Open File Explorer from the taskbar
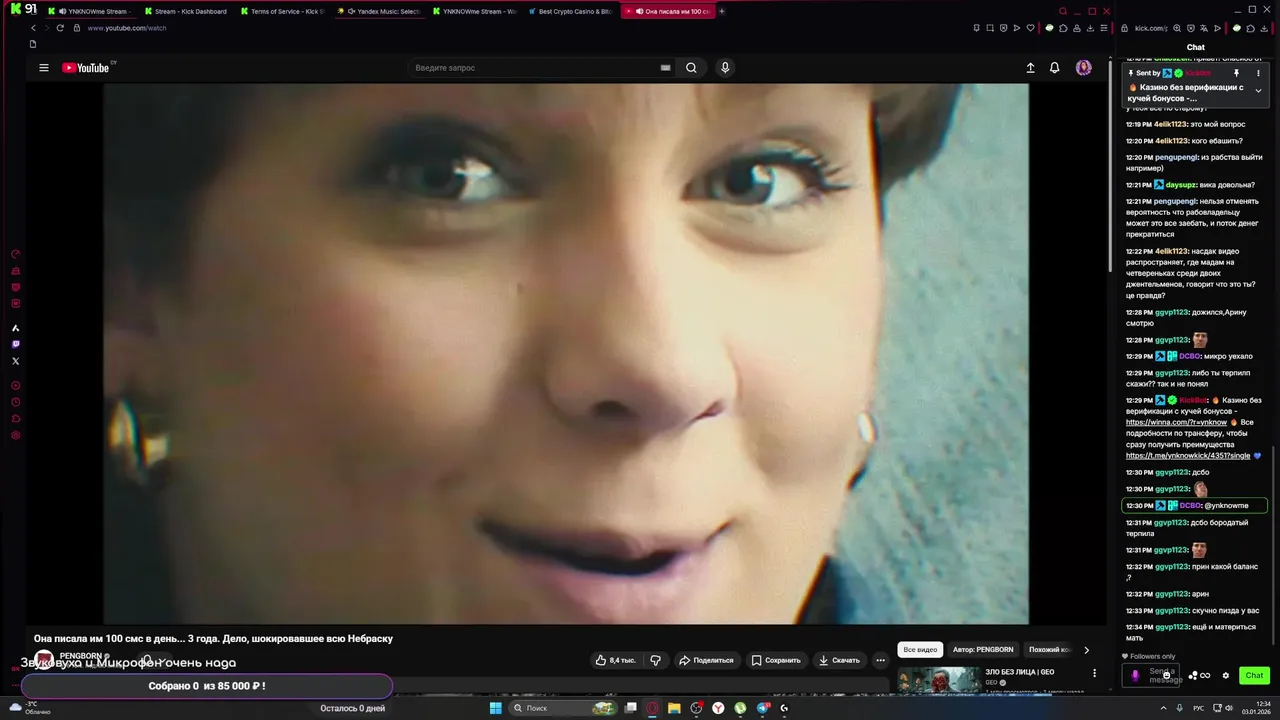 point(674,708)
